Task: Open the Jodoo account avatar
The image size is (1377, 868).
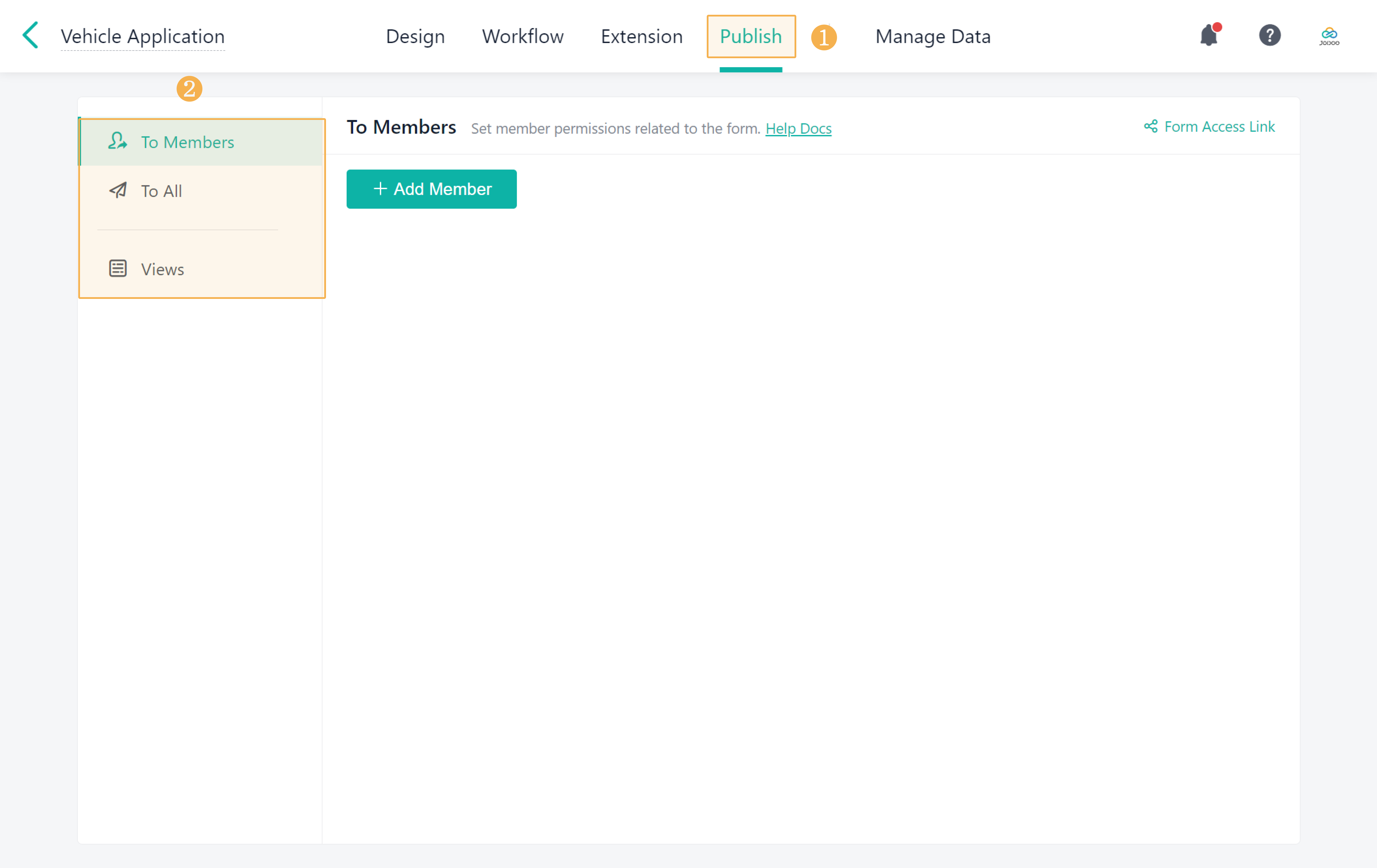Action: pos(1330,35)
